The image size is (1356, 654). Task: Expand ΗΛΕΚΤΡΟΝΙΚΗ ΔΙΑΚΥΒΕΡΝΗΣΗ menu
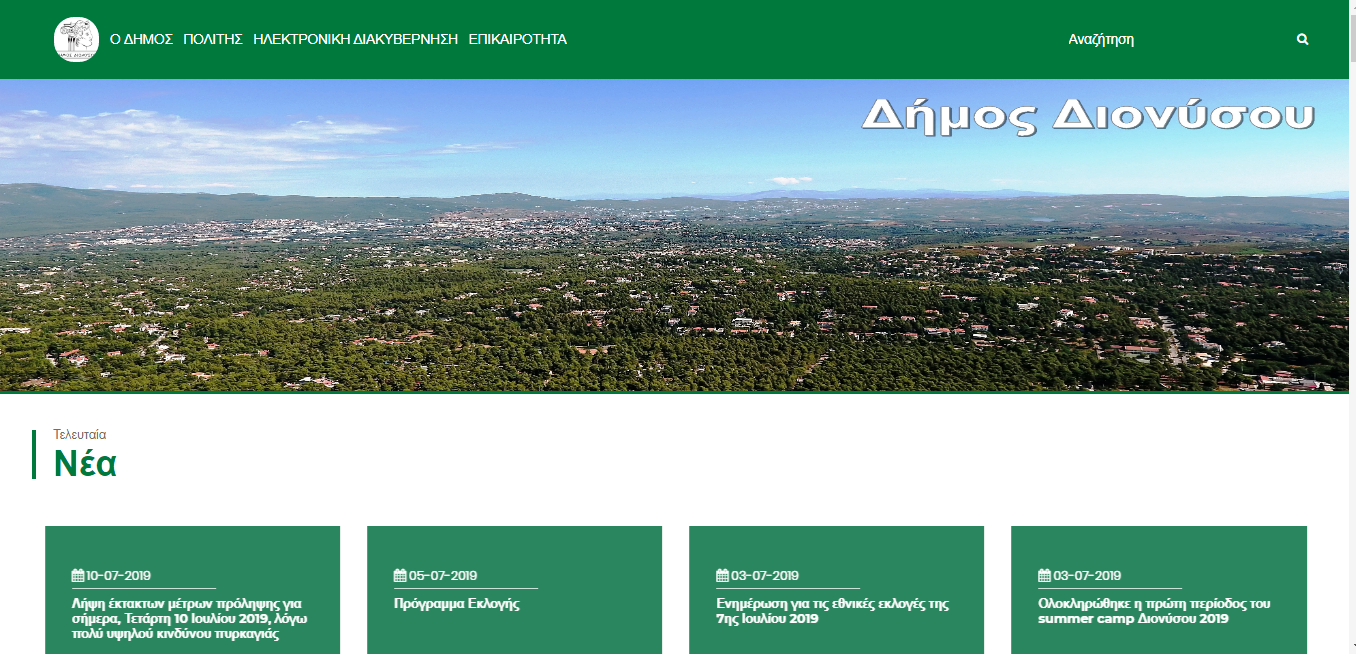[355, 40]
